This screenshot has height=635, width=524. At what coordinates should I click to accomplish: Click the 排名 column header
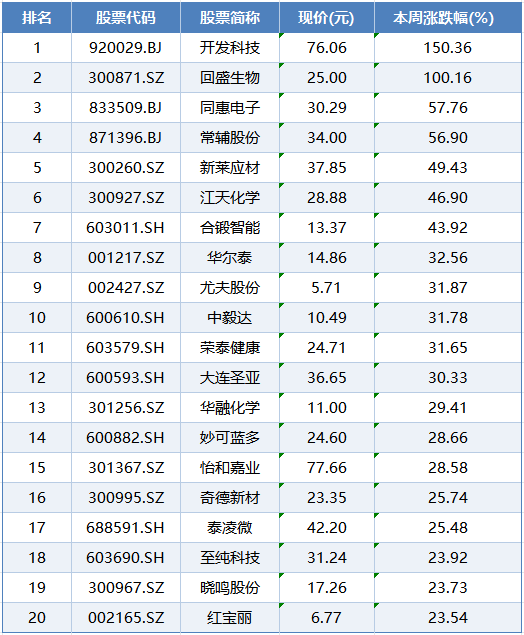37,17
